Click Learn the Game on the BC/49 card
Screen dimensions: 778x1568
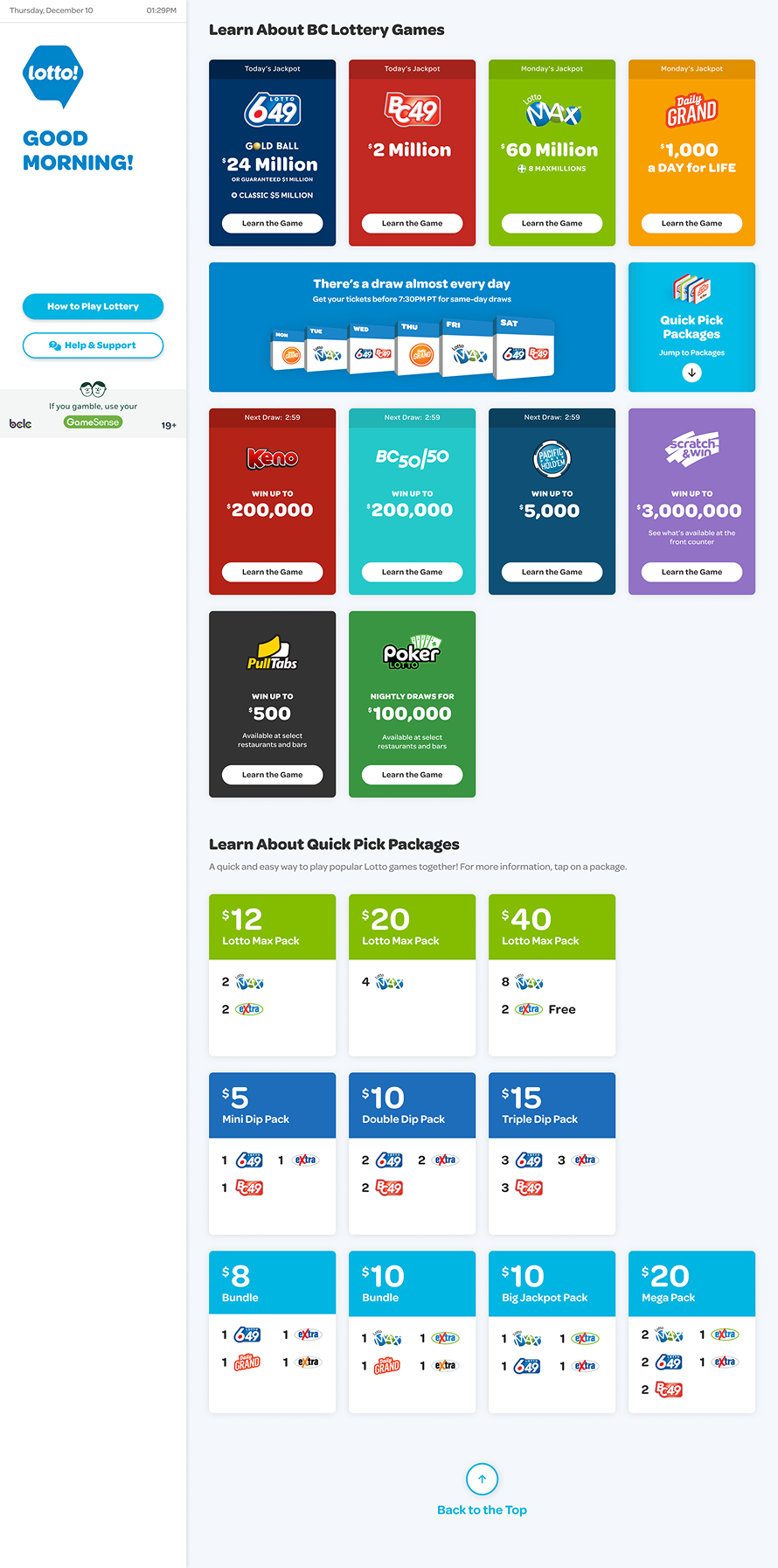[x=412, y=223]
